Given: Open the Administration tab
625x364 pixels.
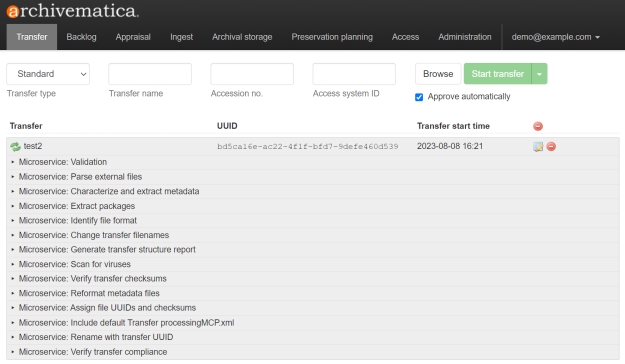Looking at the screenshot, I should point(465,37).
